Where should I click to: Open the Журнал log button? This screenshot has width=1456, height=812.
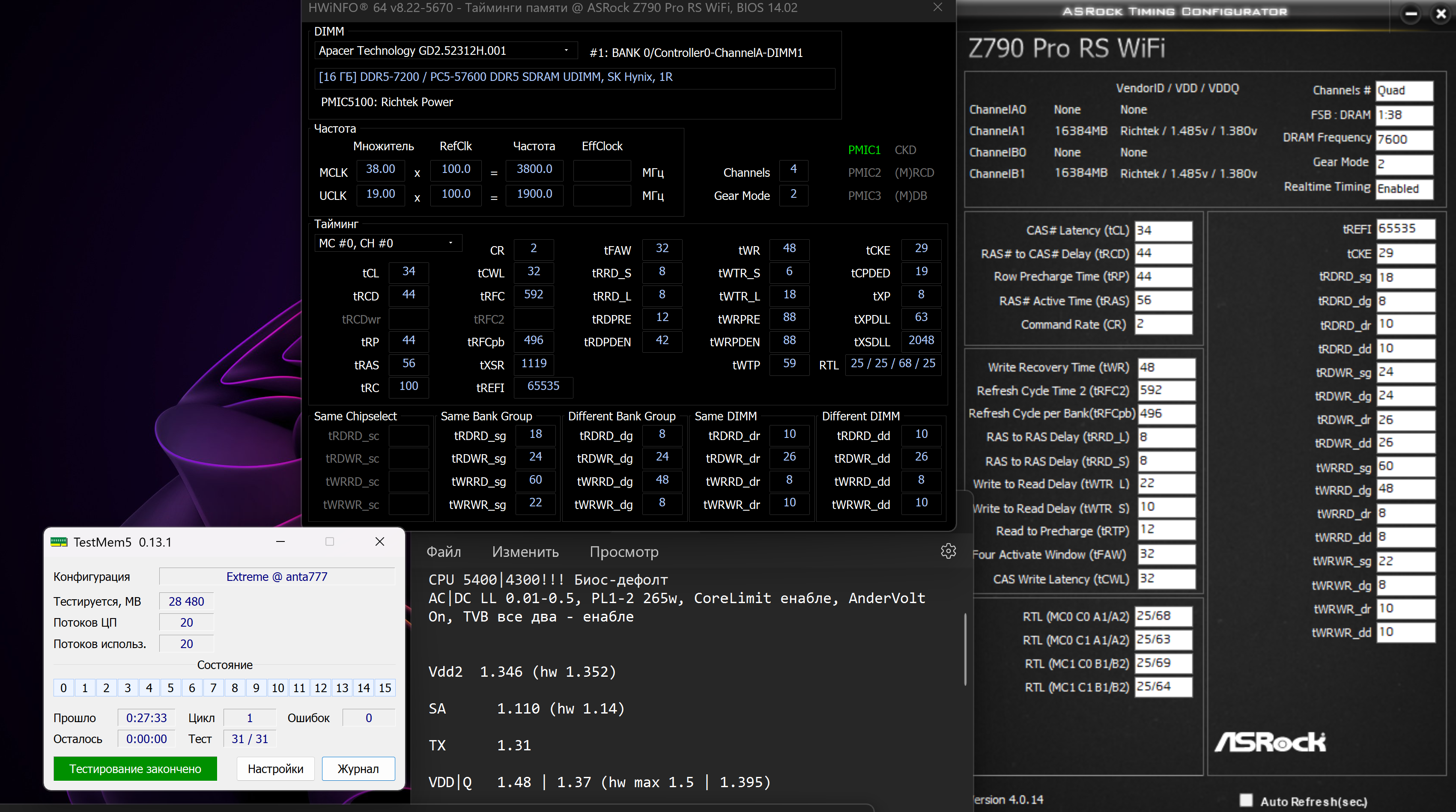[x=358, y=768]
